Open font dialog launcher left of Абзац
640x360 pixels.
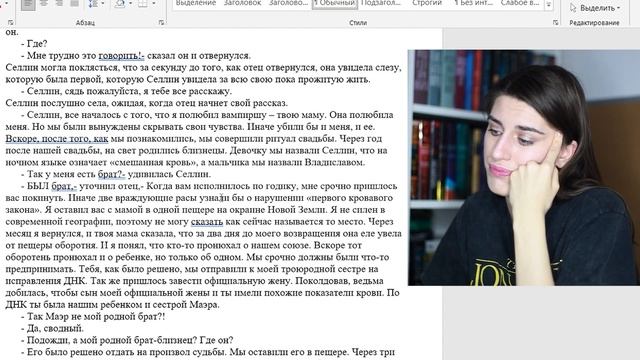(10, 22)
